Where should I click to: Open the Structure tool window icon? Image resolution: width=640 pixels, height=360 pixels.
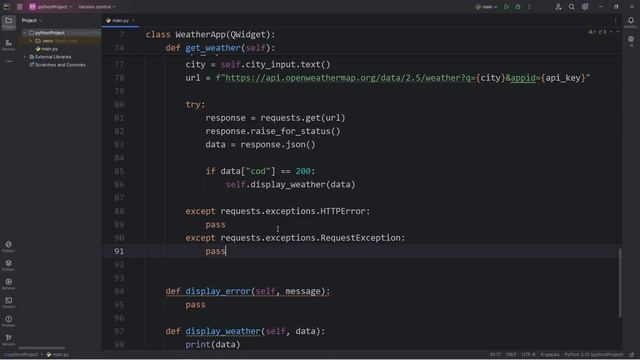(x=9, y=44)
